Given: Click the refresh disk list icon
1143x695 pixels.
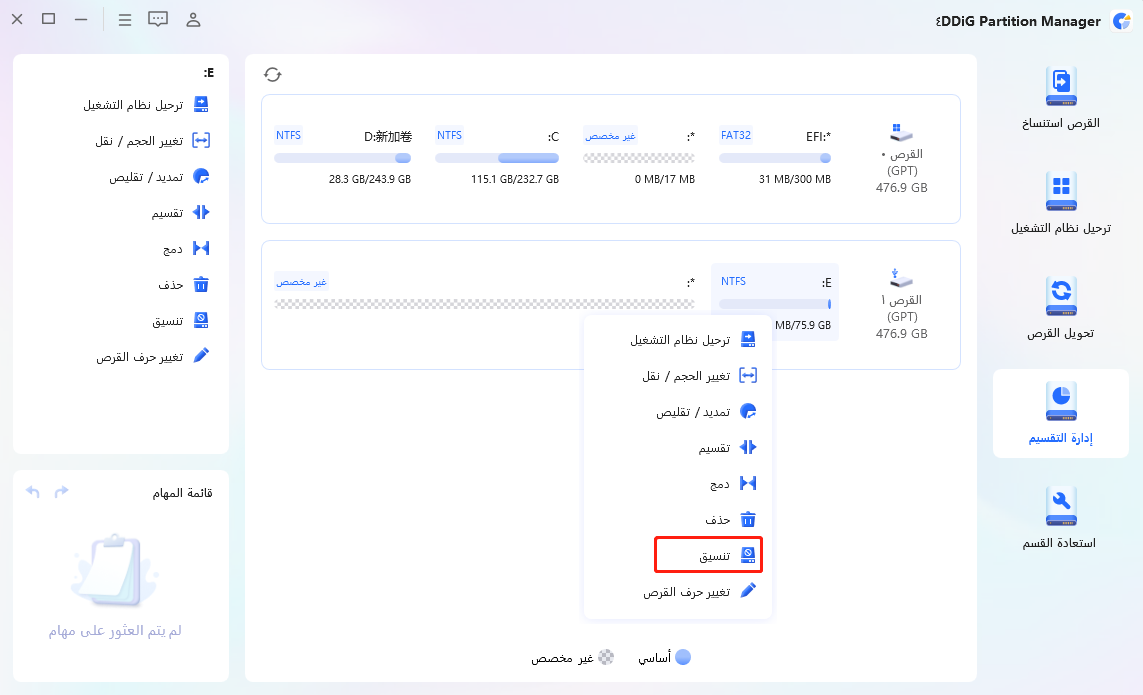Looking at the screenshot, I should coord(273,74).
